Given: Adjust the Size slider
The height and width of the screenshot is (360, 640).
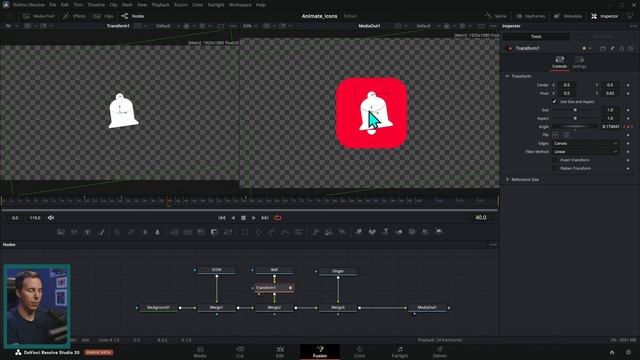Looking at the screenshot, I should (575, 110).
